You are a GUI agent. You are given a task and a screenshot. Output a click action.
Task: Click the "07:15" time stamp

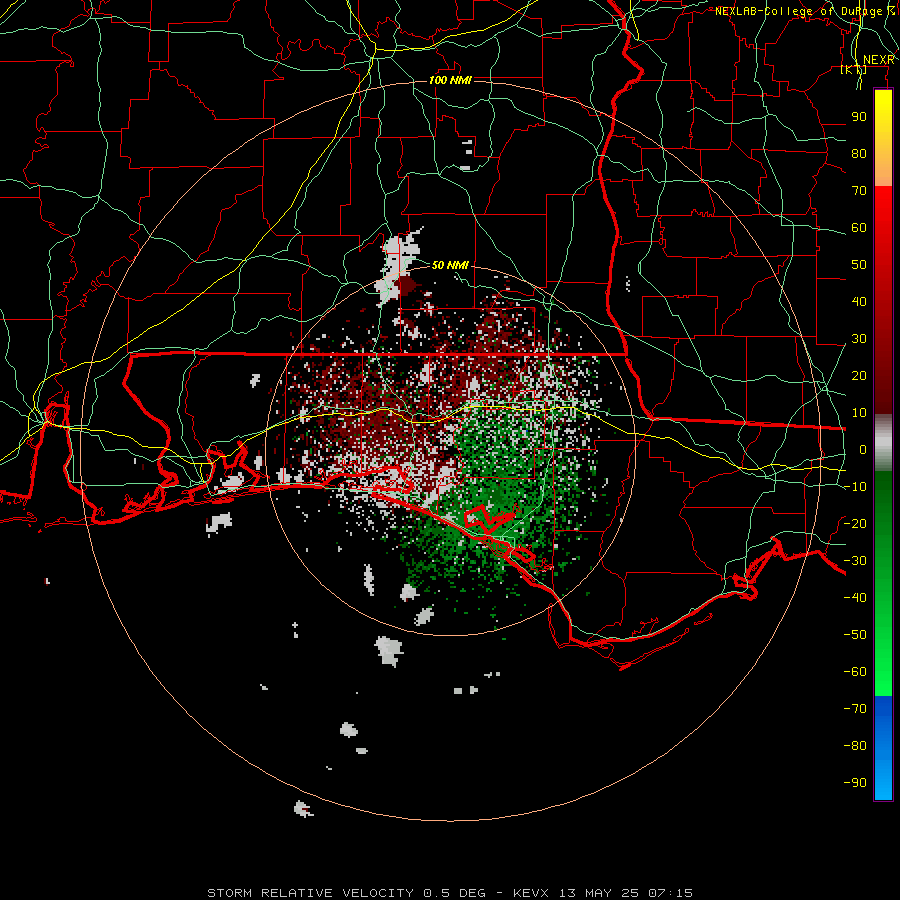point(670,893)
